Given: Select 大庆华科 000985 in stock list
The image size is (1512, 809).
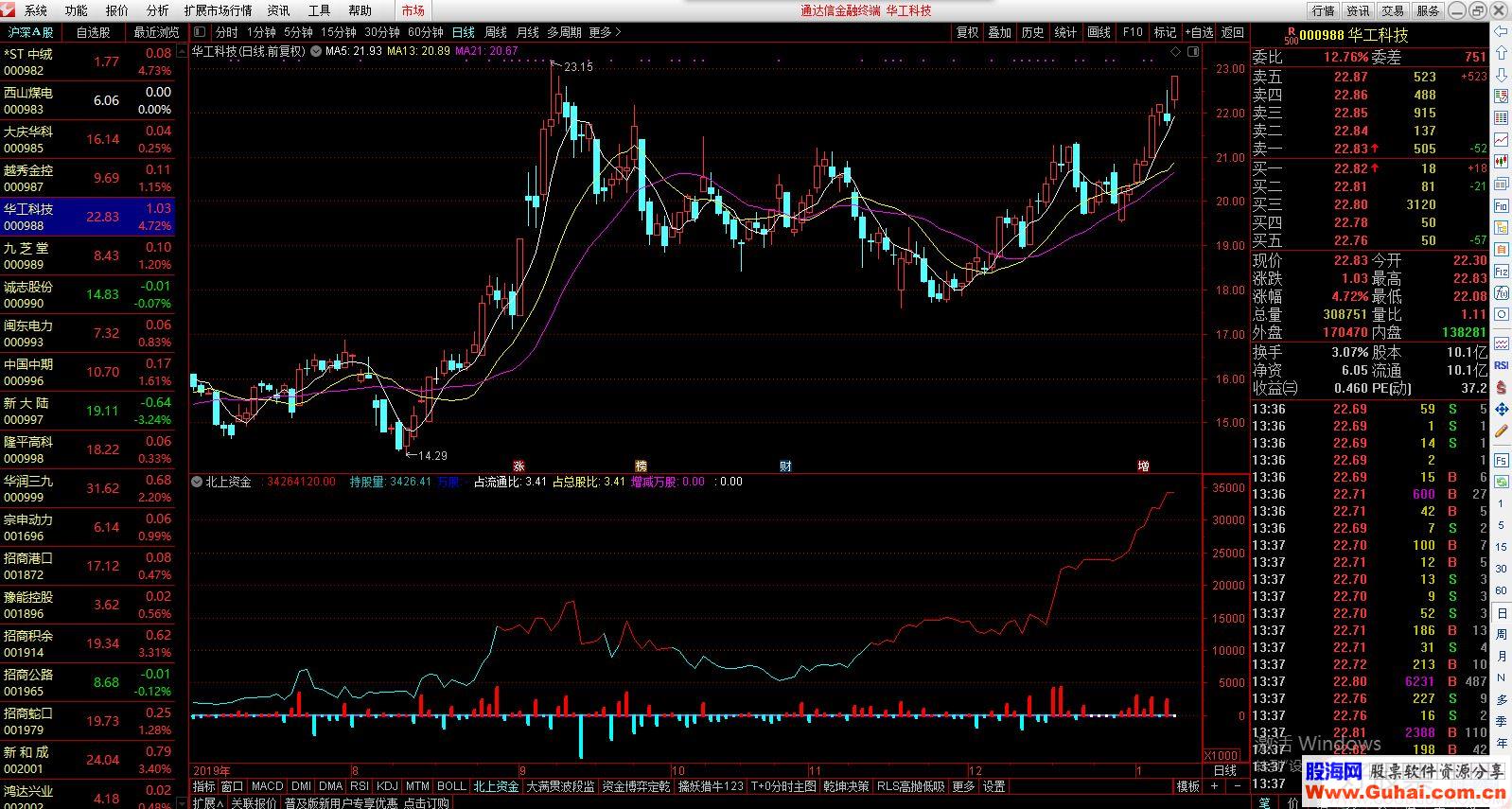Looking at the screenshot, I should tap(88, 139).
